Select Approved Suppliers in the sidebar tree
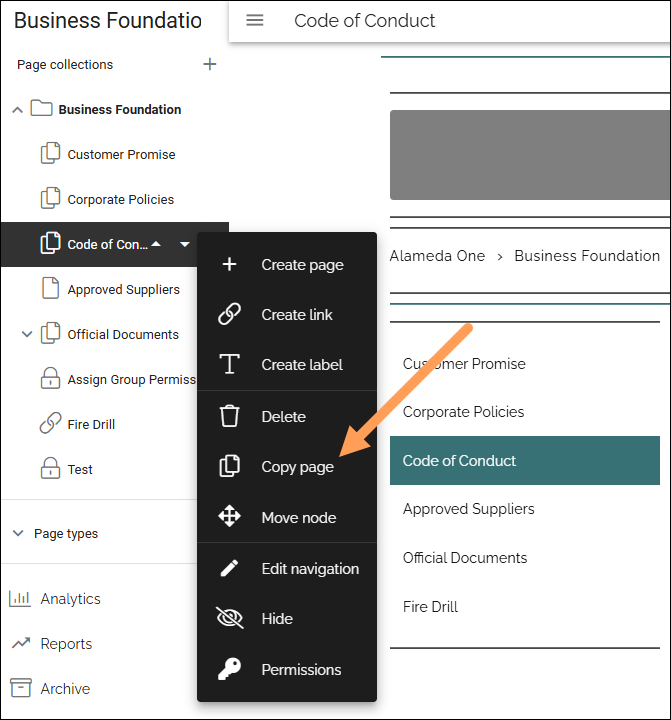Image resolution: width=671 pixels, height=720 pixels. (x=124, y=289)
